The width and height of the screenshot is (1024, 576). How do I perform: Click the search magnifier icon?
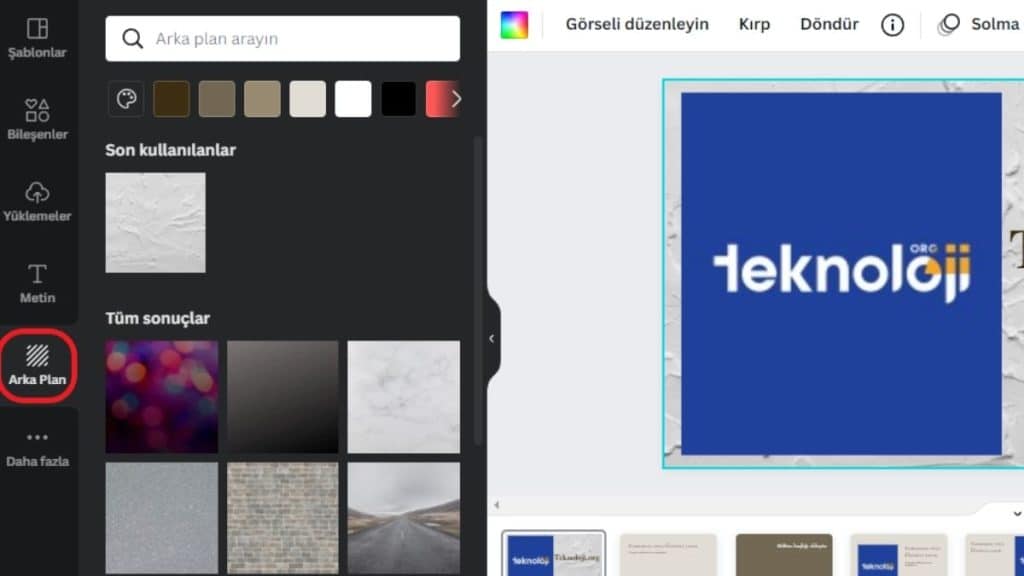[132, 39]
